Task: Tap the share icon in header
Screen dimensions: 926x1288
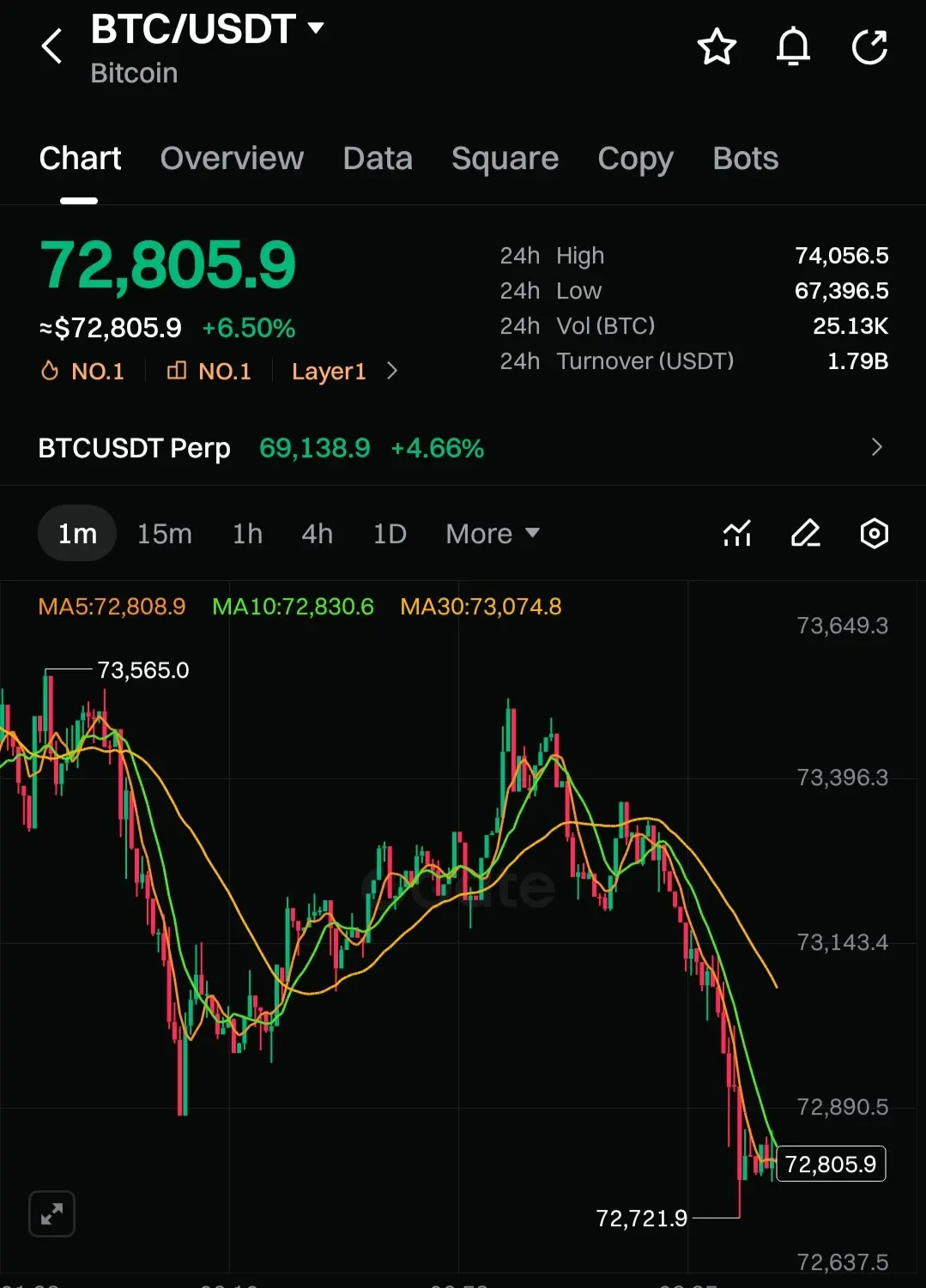Action: tap(869, 46)
